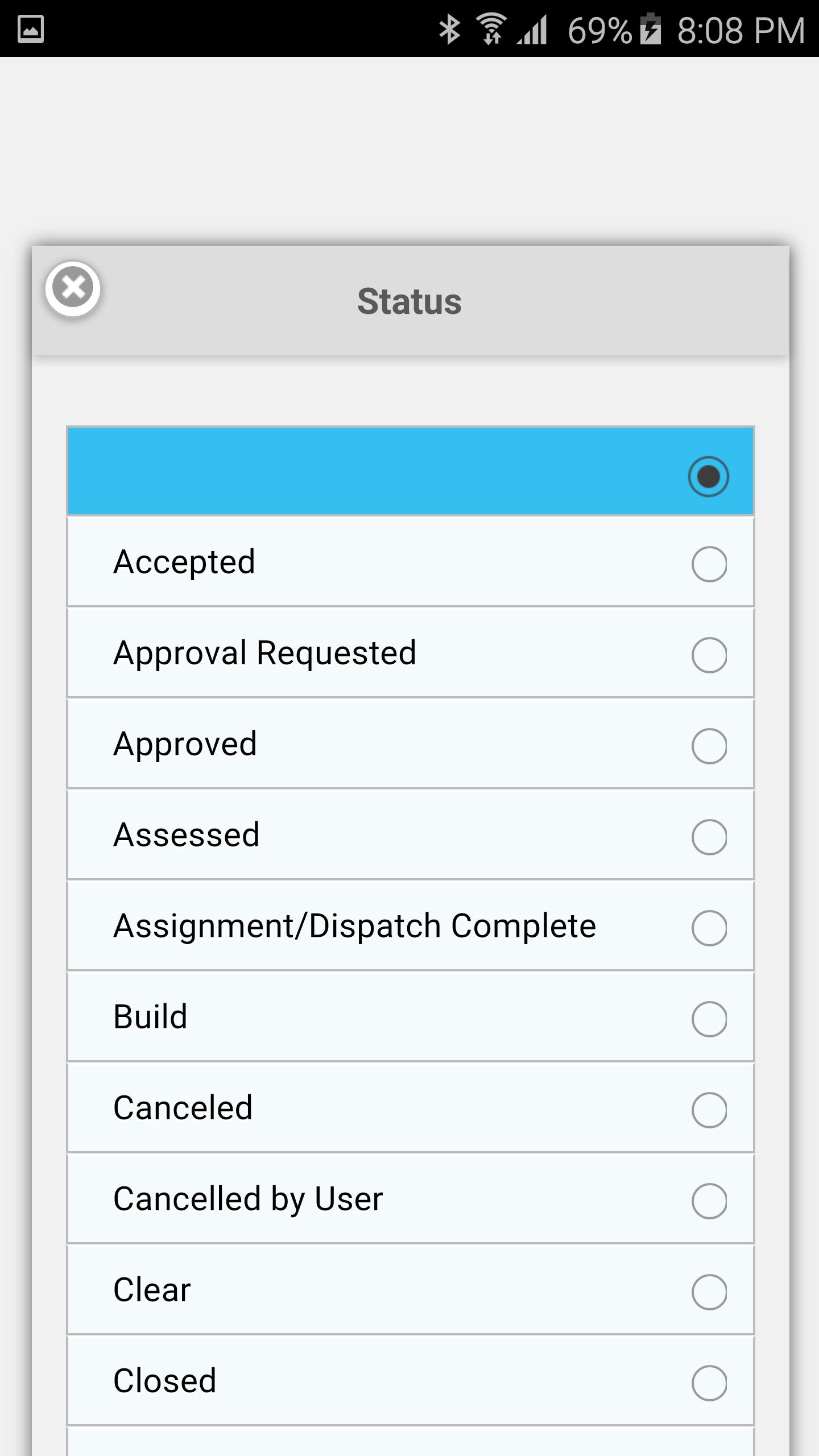
Task: Choose Assignment/Dispatch Complete option
Action: tap(411, 926)
